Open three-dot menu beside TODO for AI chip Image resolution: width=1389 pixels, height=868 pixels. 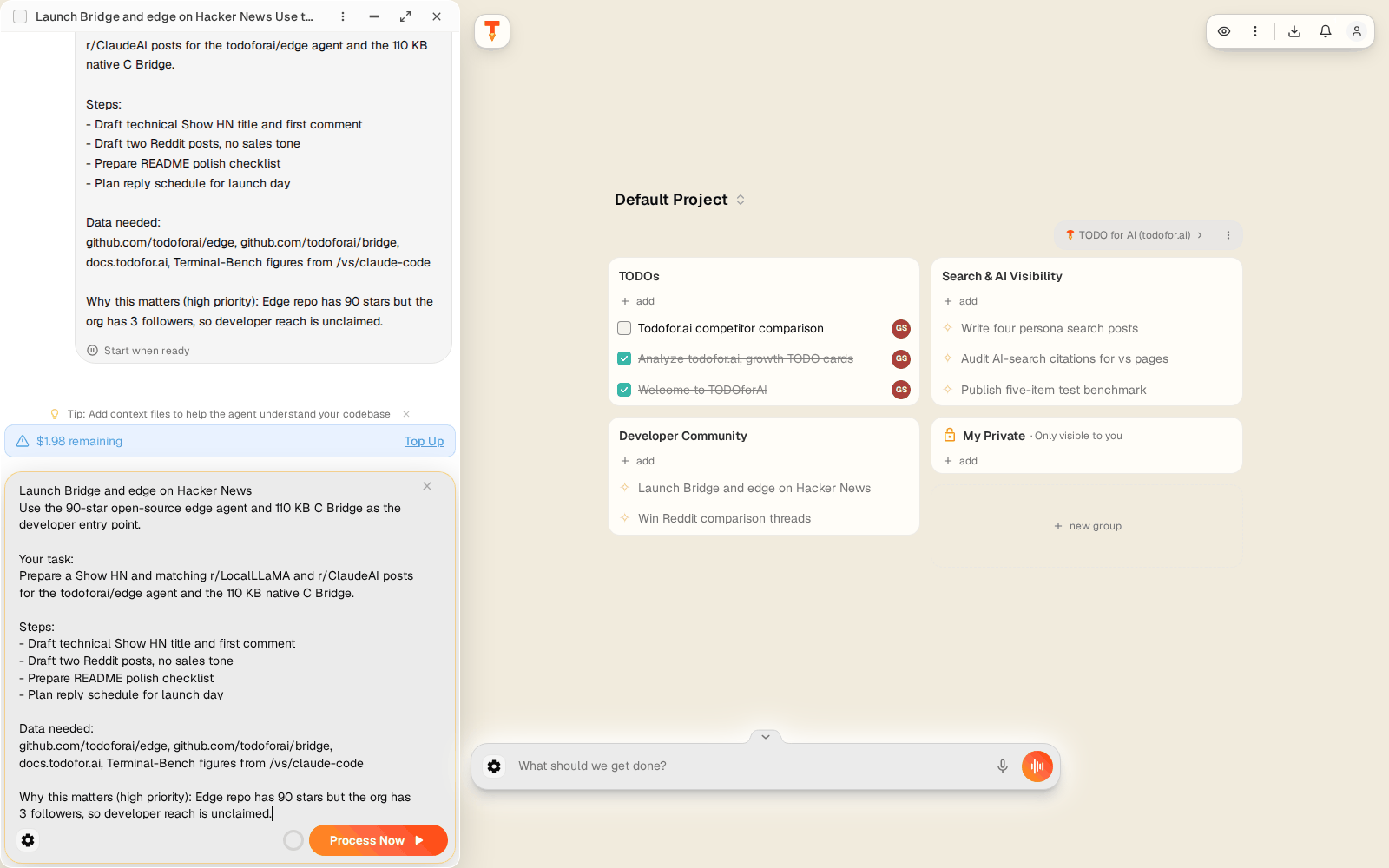pyautogui.click(x=1228, y=235)
